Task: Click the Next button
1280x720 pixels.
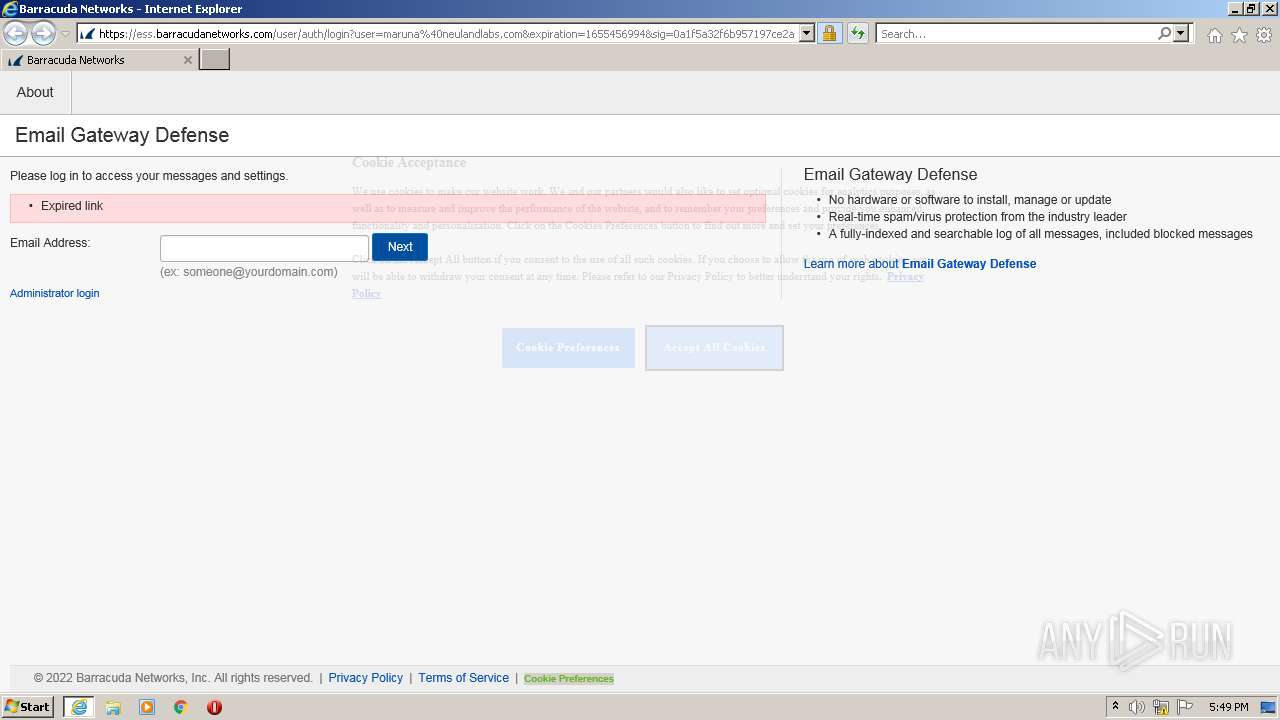Action: 400,247
